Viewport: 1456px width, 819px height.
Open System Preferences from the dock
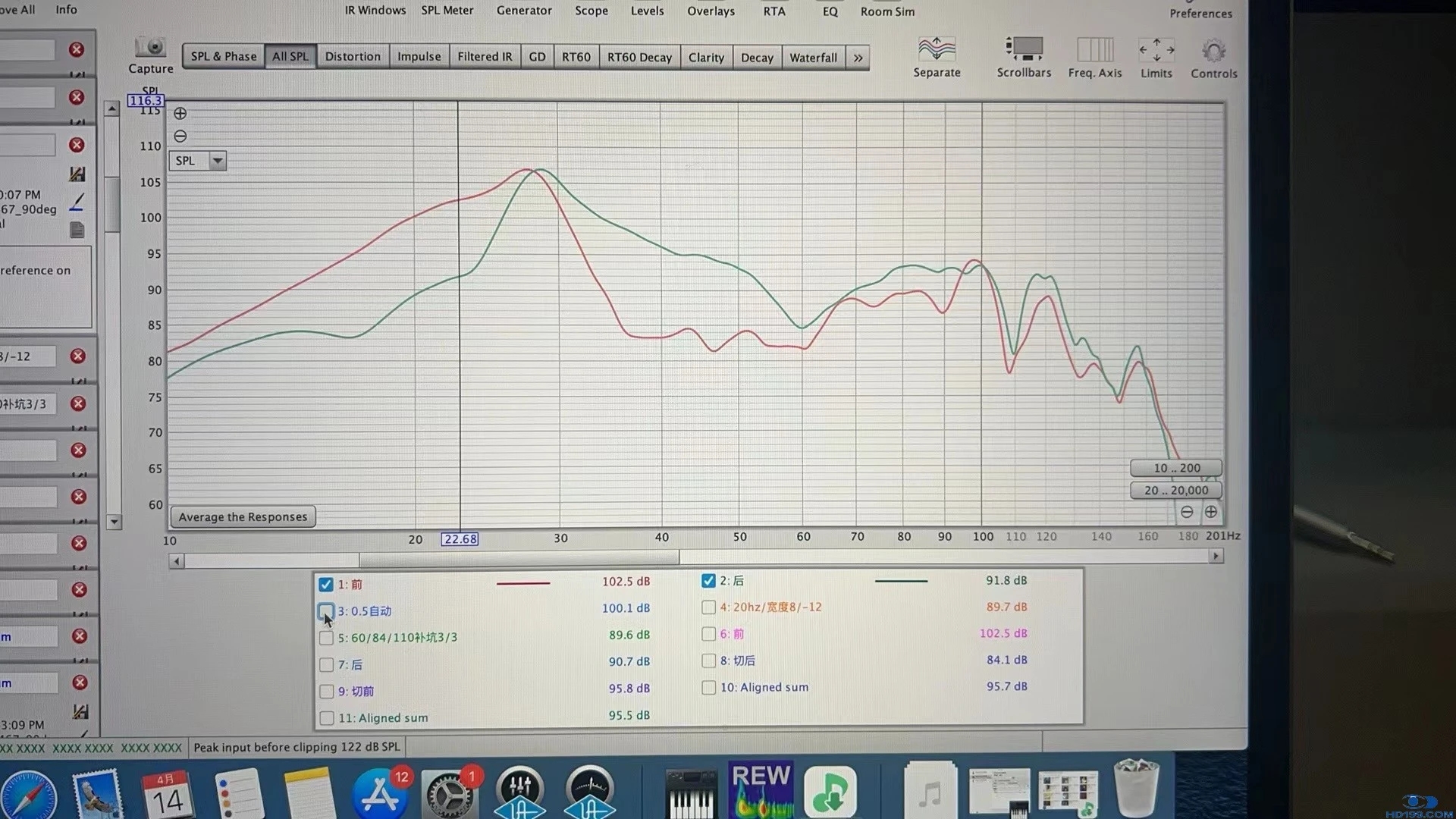click(449, 795)
